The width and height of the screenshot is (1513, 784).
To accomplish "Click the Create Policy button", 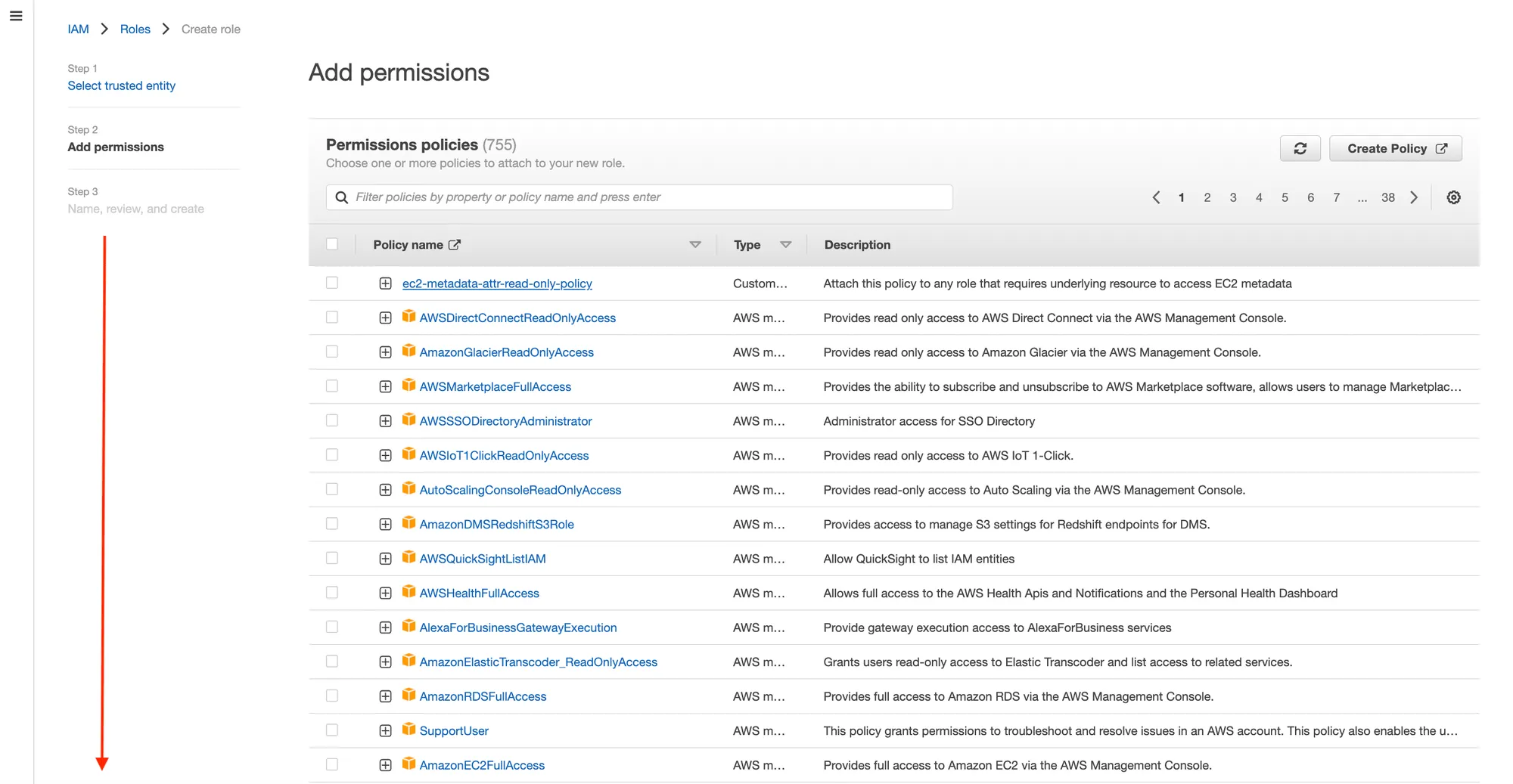I will click(1396, 148).
